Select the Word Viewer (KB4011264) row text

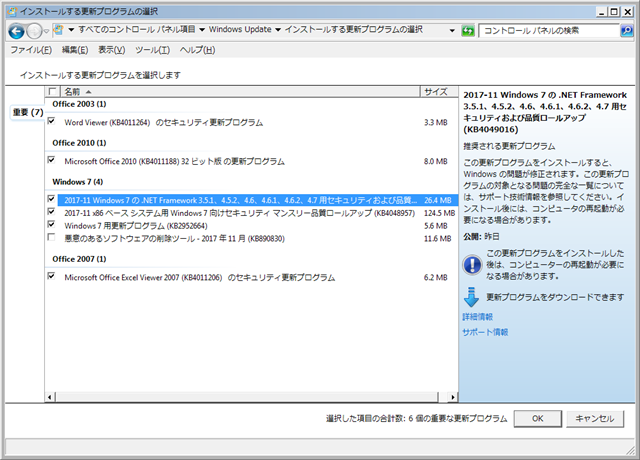click(164, 122)
